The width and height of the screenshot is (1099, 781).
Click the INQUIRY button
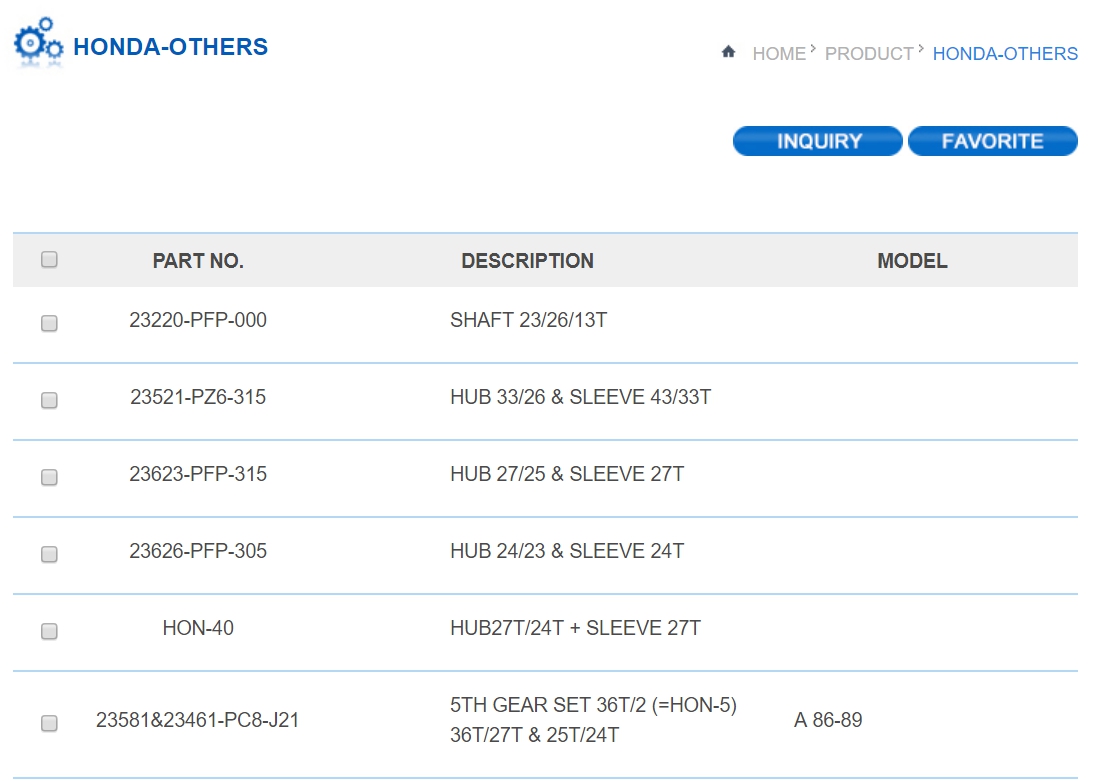point(818,141)
